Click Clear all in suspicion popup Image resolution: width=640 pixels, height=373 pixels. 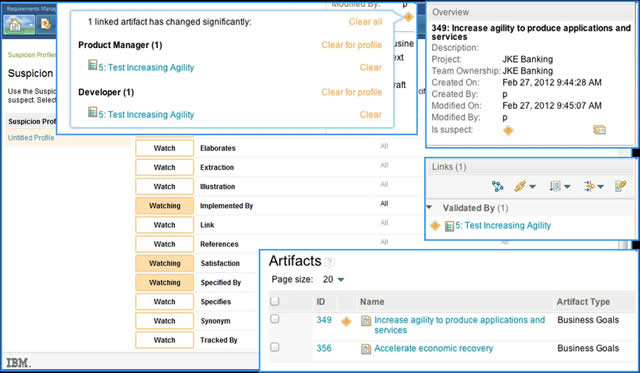point(365,22)
